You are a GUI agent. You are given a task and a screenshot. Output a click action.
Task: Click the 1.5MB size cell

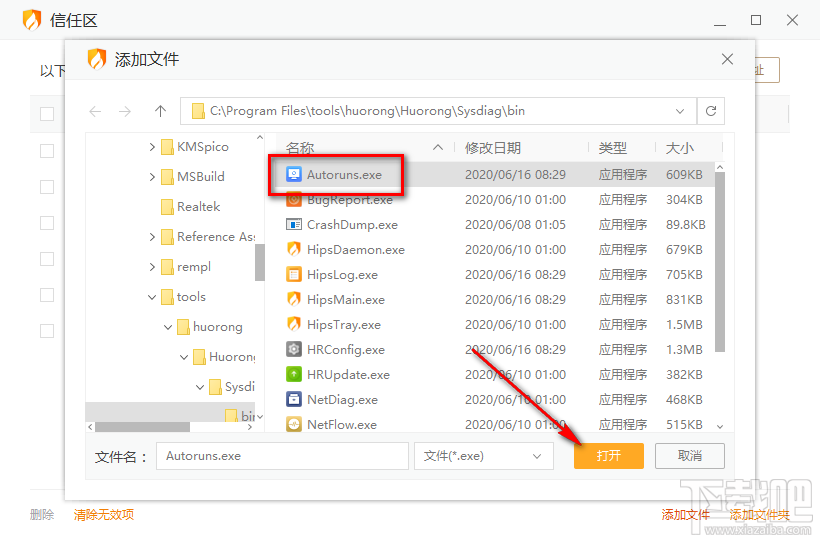tap(684, 325)
